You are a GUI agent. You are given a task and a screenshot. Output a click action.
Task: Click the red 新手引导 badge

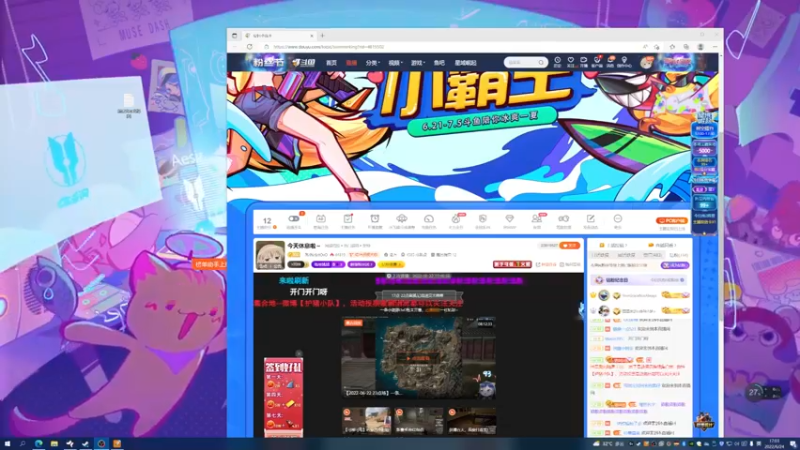[512, 264]
